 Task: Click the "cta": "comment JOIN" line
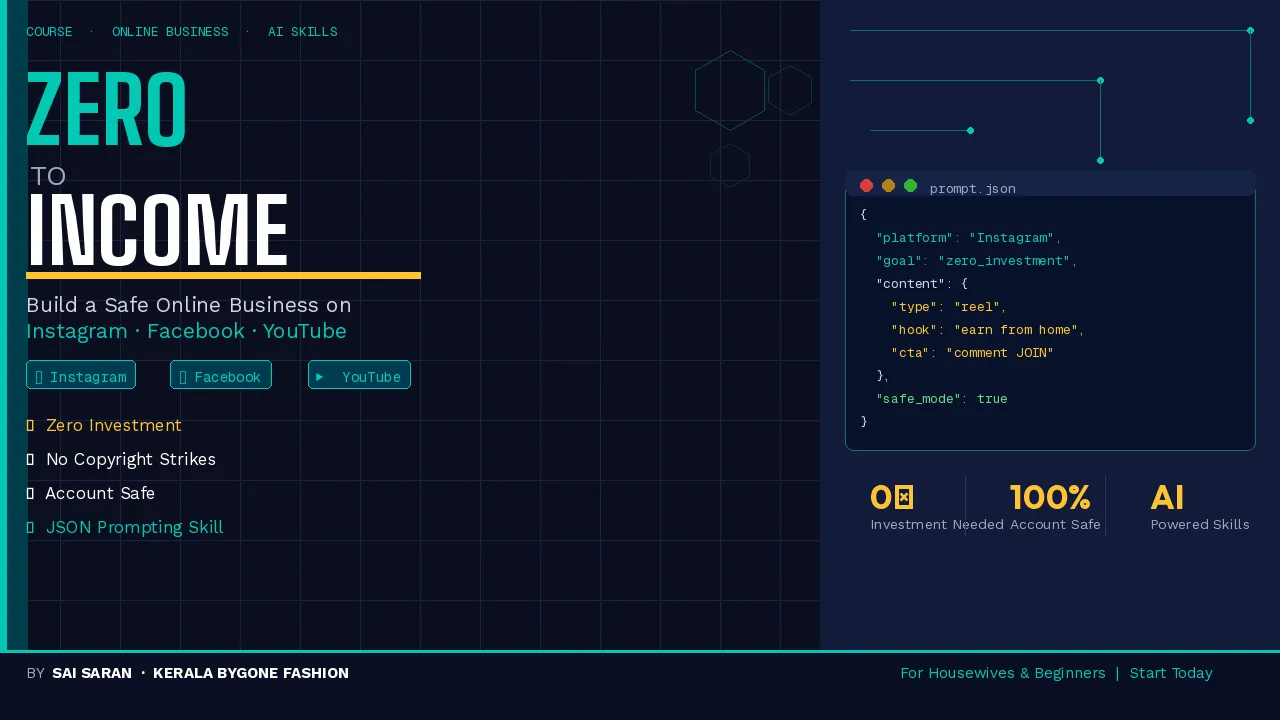point(972,353)
